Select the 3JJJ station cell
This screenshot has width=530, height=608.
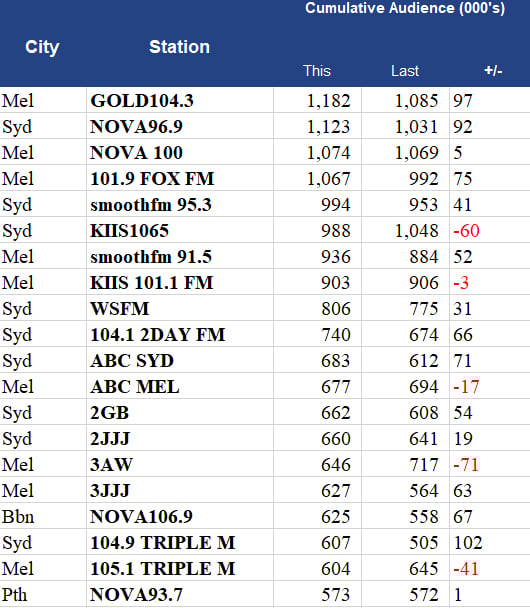click(180, 491)
